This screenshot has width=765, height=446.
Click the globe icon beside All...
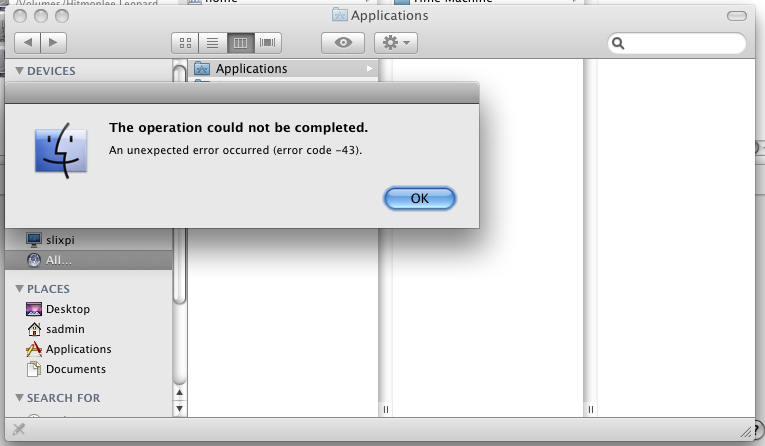pos(34,260)
